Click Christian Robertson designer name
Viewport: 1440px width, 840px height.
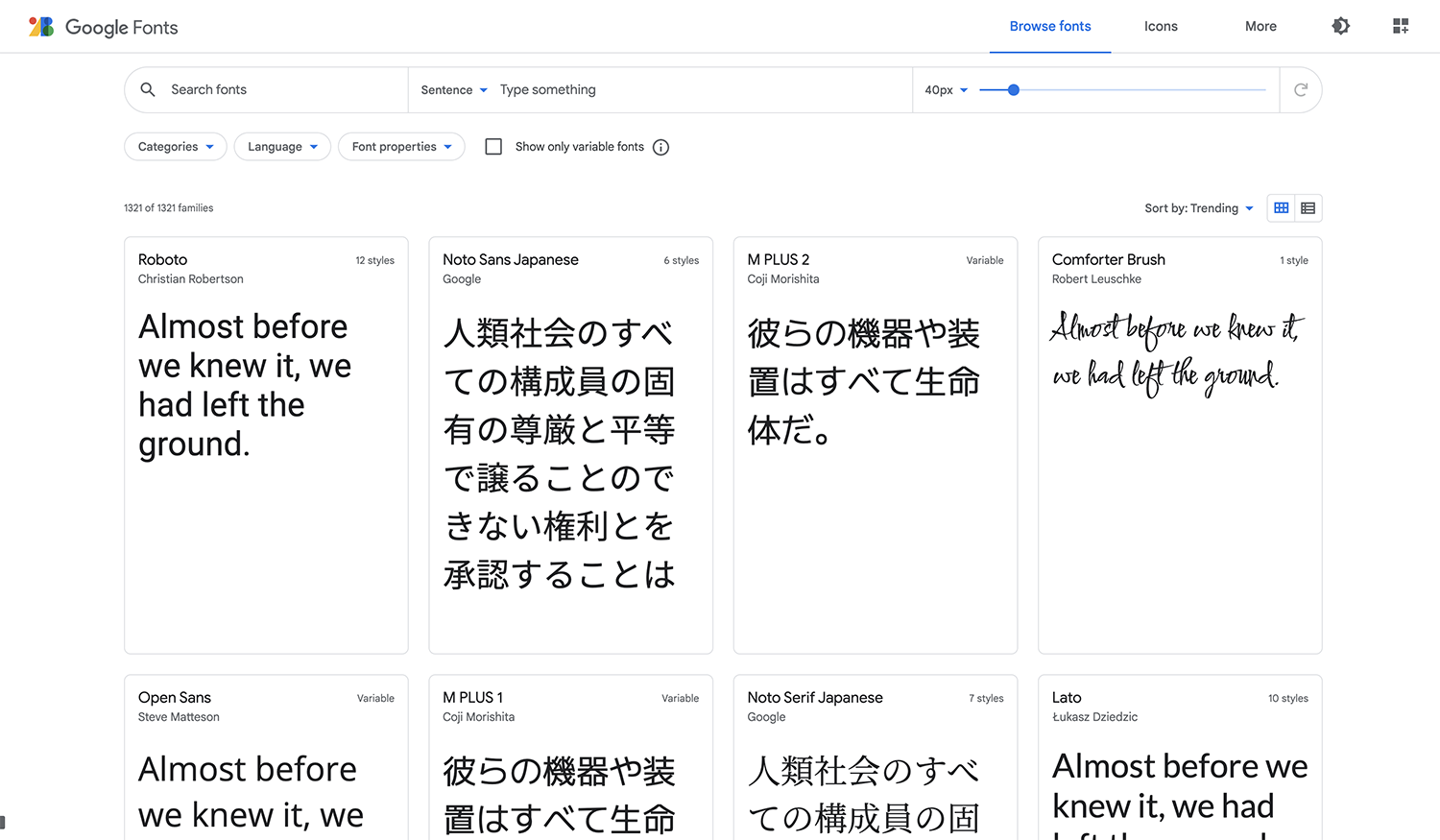pyautogui.click(x=190, y=279)
